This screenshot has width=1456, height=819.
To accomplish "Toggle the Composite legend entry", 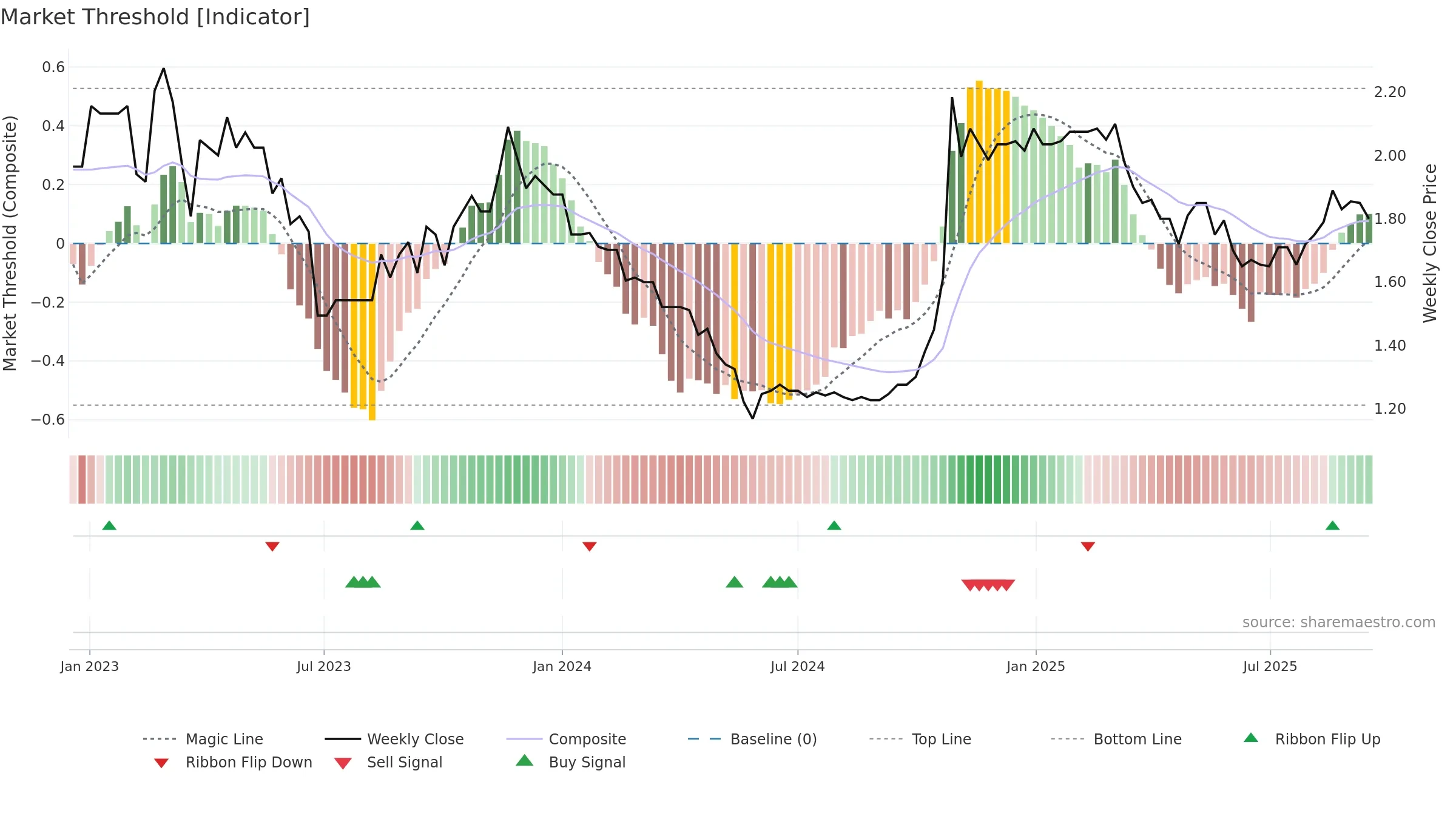I will click(566, 739).
